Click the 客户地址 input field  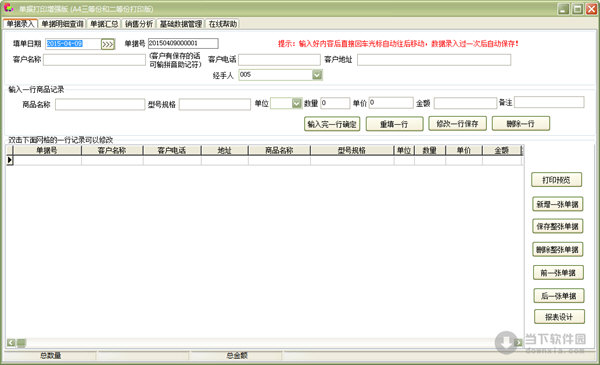tap(434, 60)
